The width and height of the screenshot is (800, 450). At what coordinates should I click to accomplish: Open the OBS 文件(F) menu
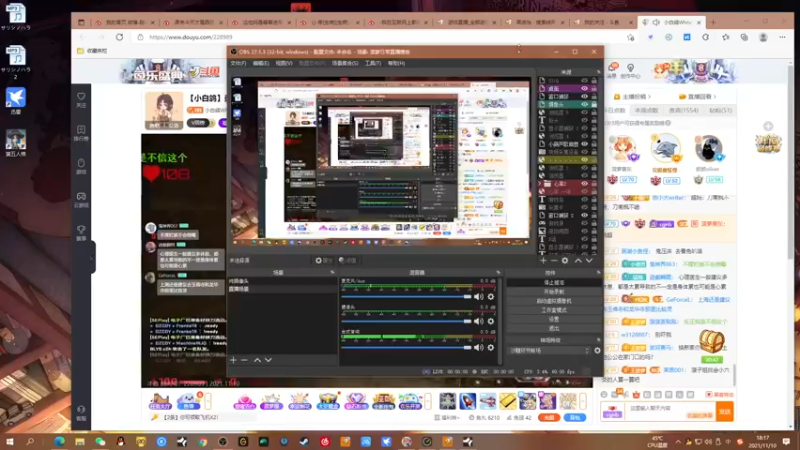coord(238,63)
